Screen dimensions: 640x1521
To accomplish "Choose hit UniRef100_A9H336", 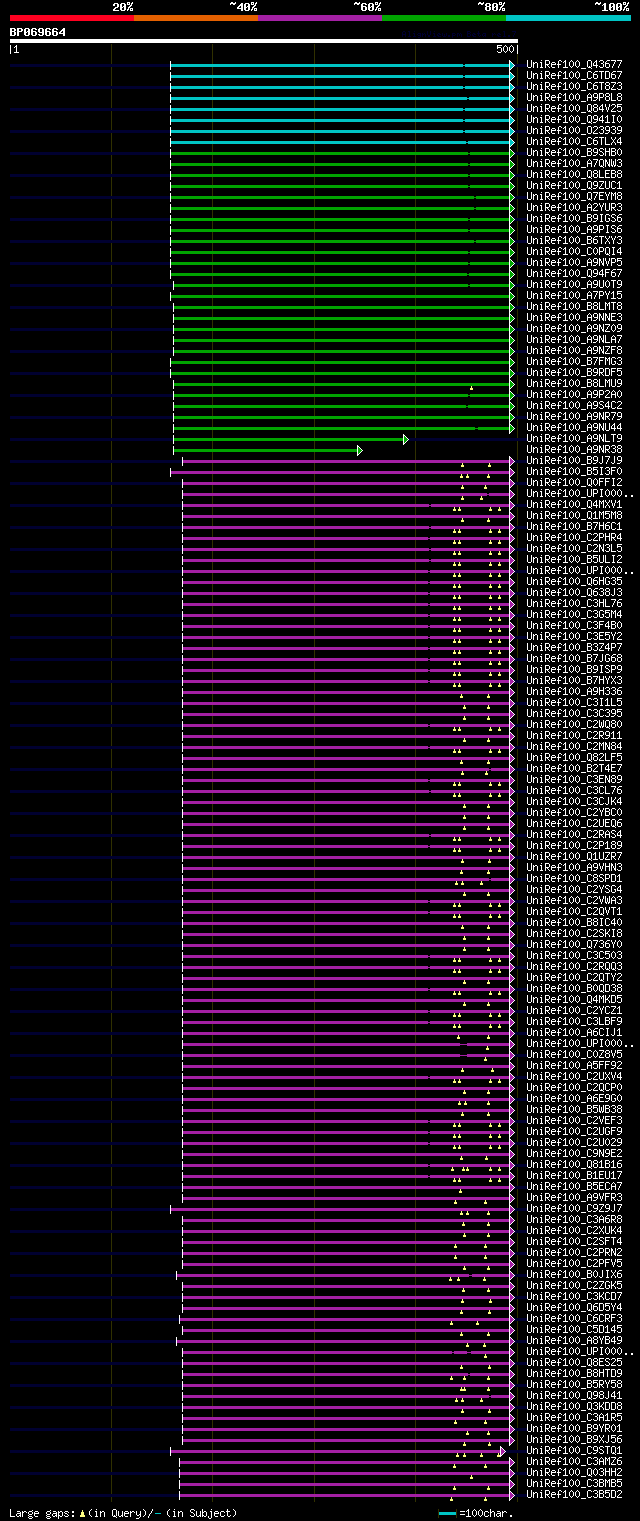I will pos(574,691).
